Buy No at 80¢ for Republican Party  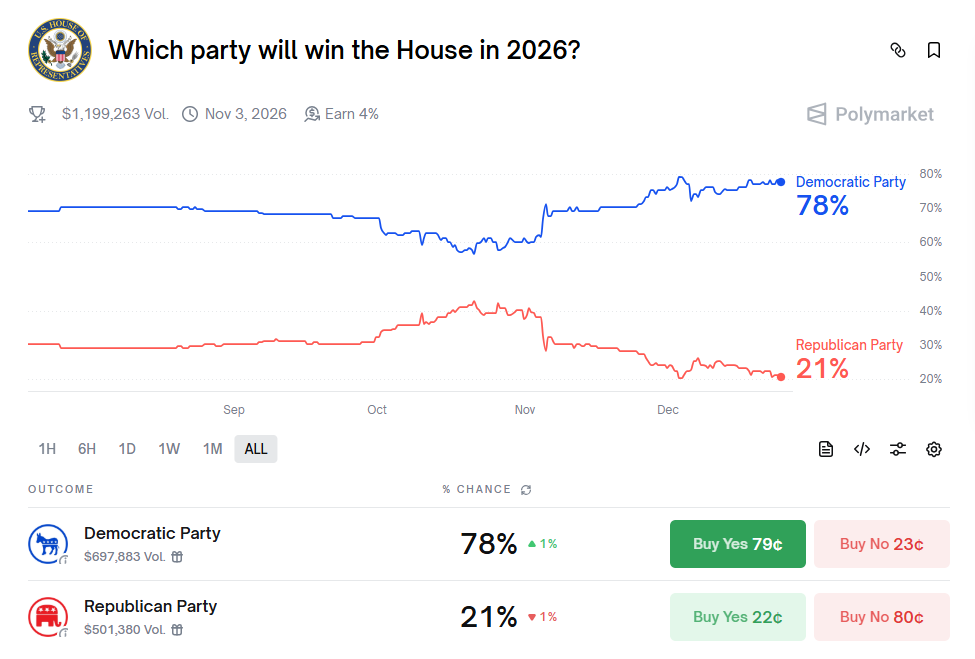click(881, 616)
